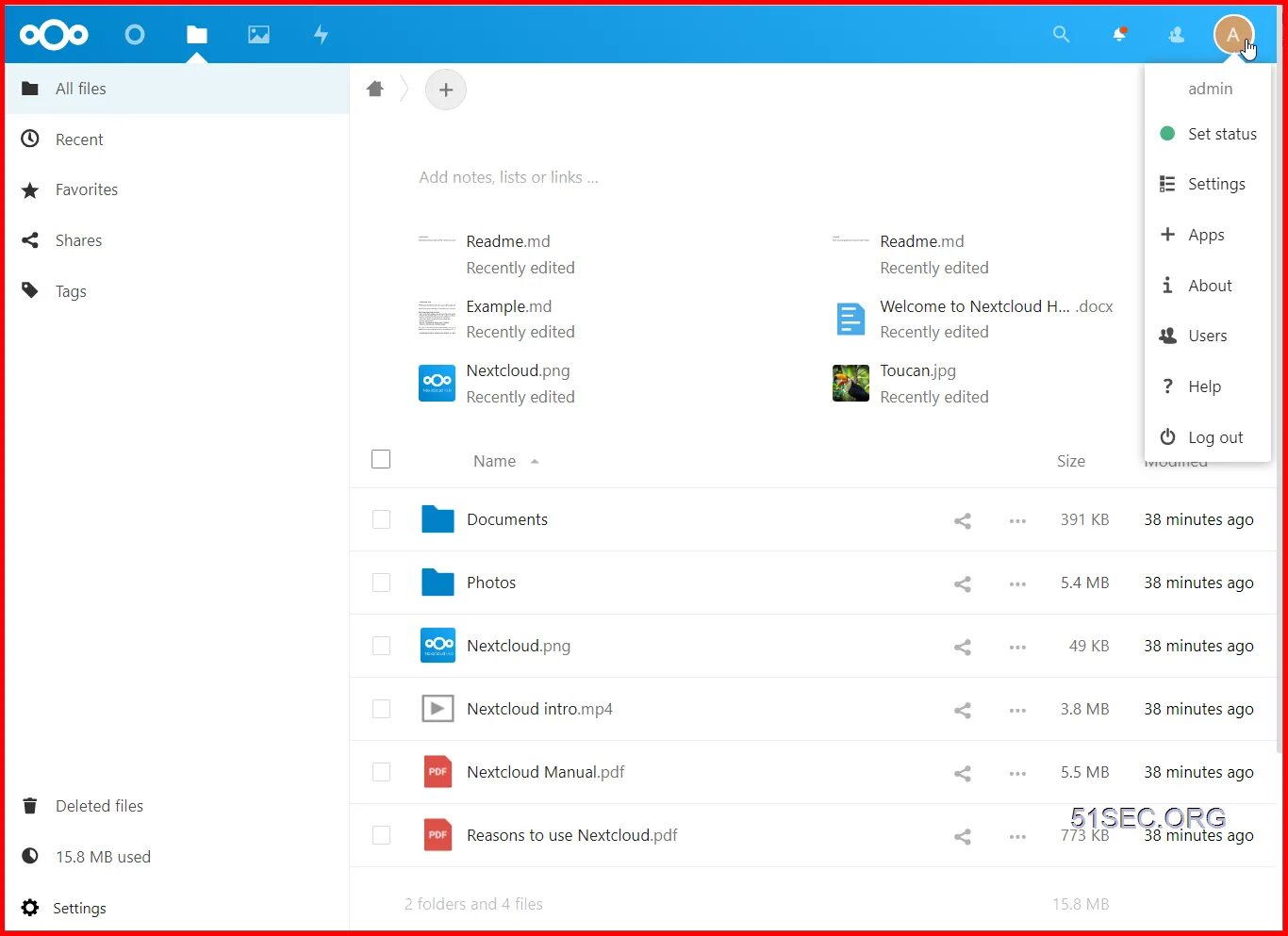Image resolution: width=1288 pixels, height=936 pixels.
Task: Share the Documents folder
Action: click(x=962, y=520)
